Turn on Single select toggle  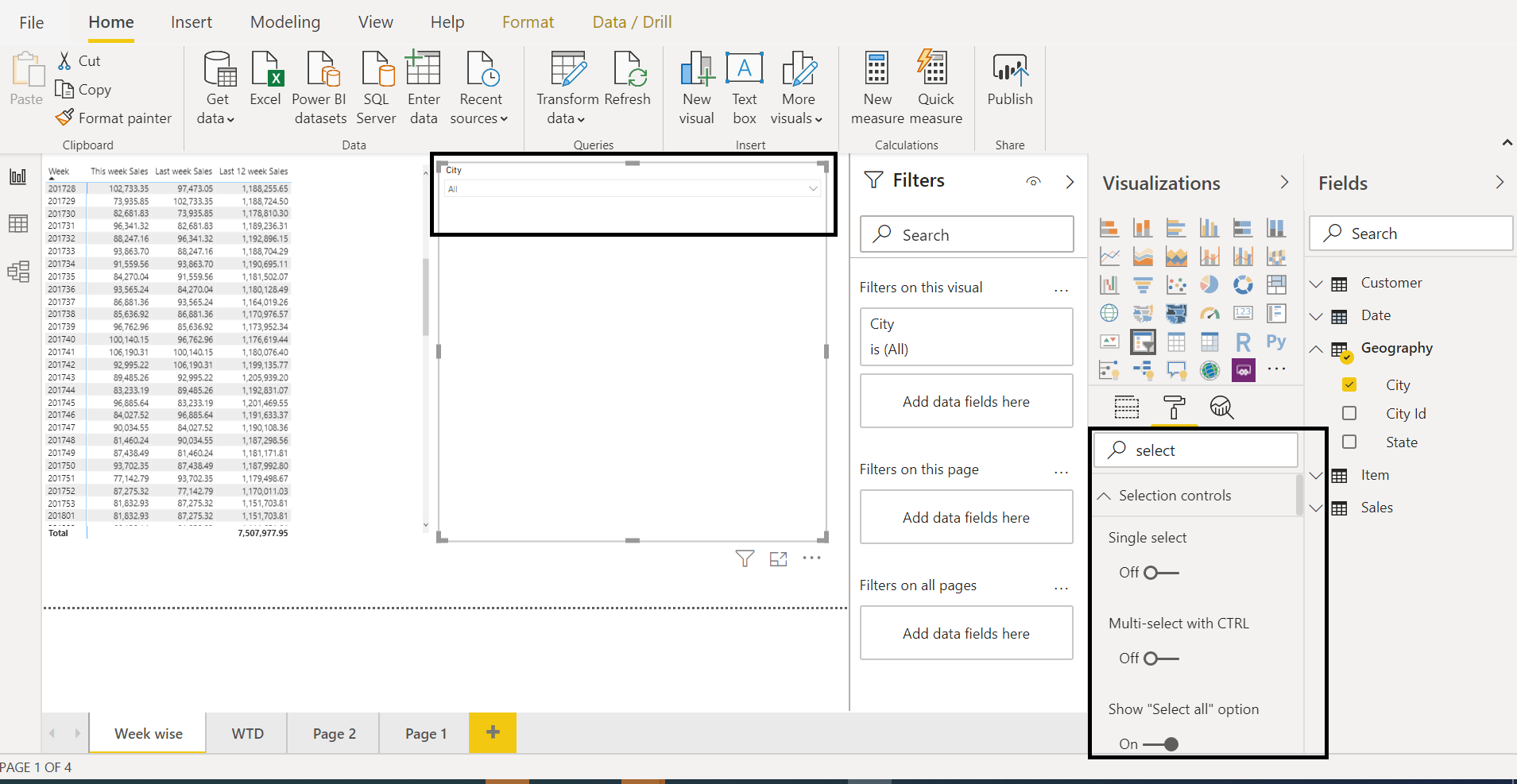coord(1161,572)
